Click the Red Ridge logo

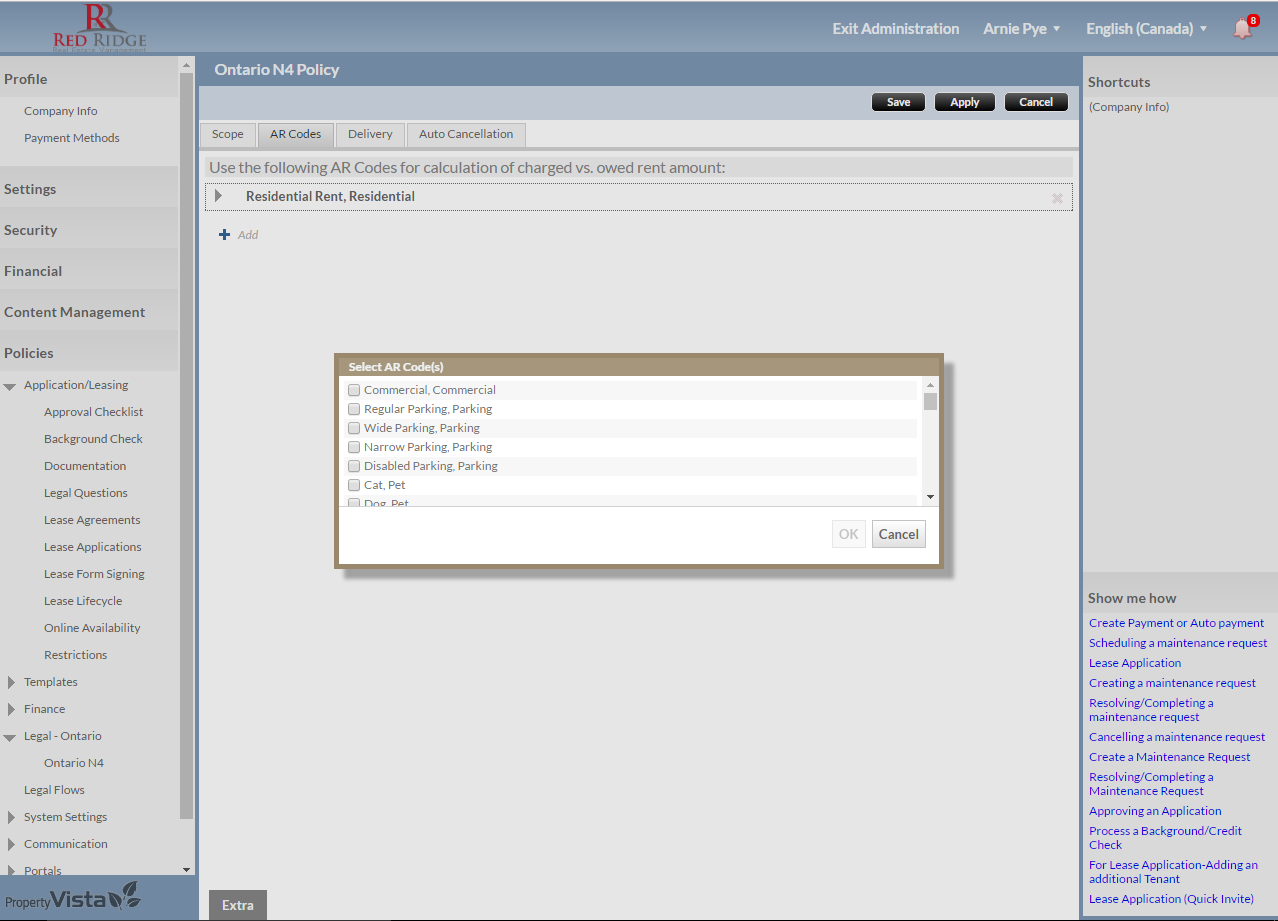click(100, 27)
